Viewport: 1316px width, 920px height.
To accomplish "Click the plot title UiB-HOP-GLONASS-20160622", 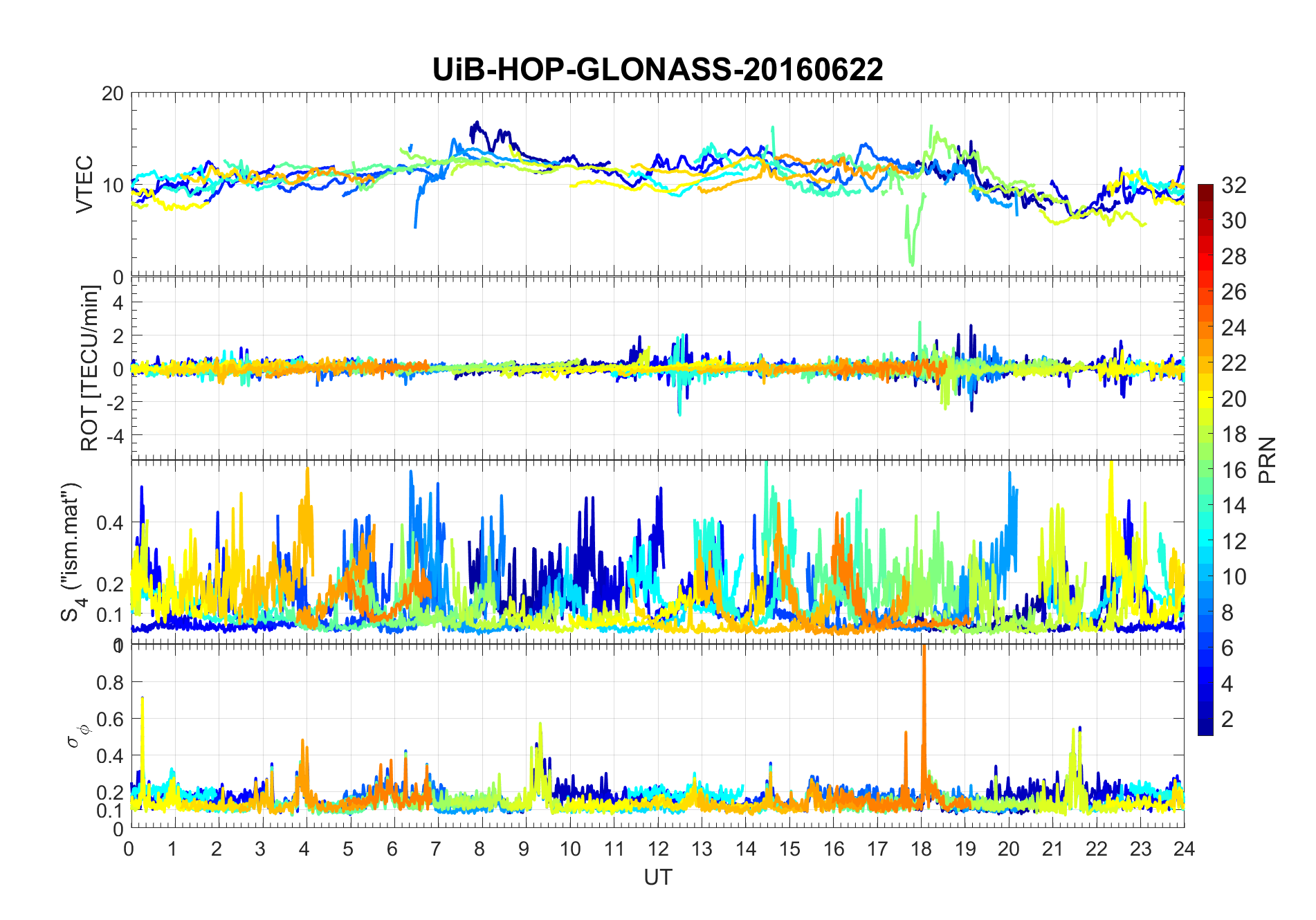I will click(x=657, y=69).
